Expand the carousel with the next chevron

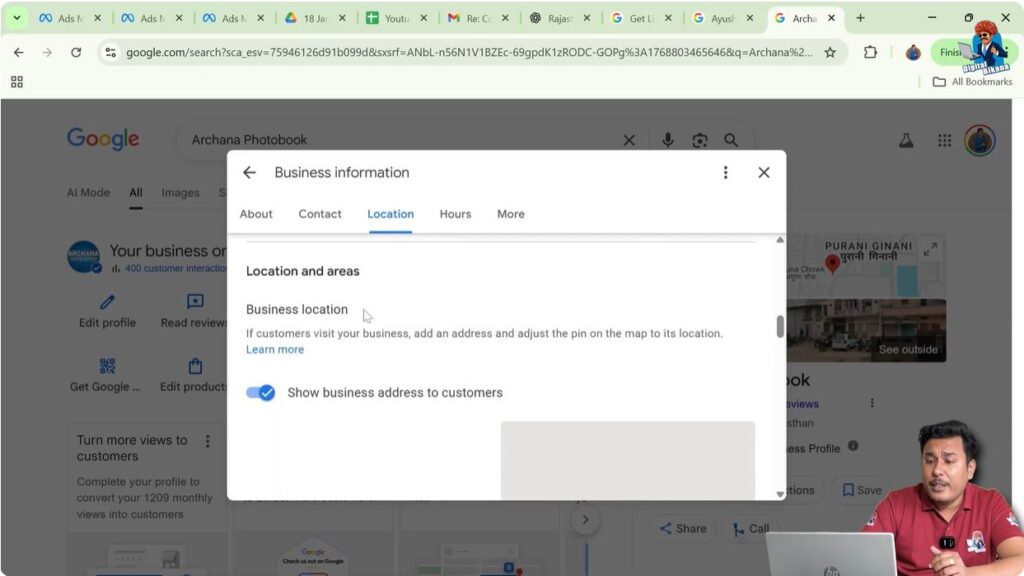tap(585, 519)
